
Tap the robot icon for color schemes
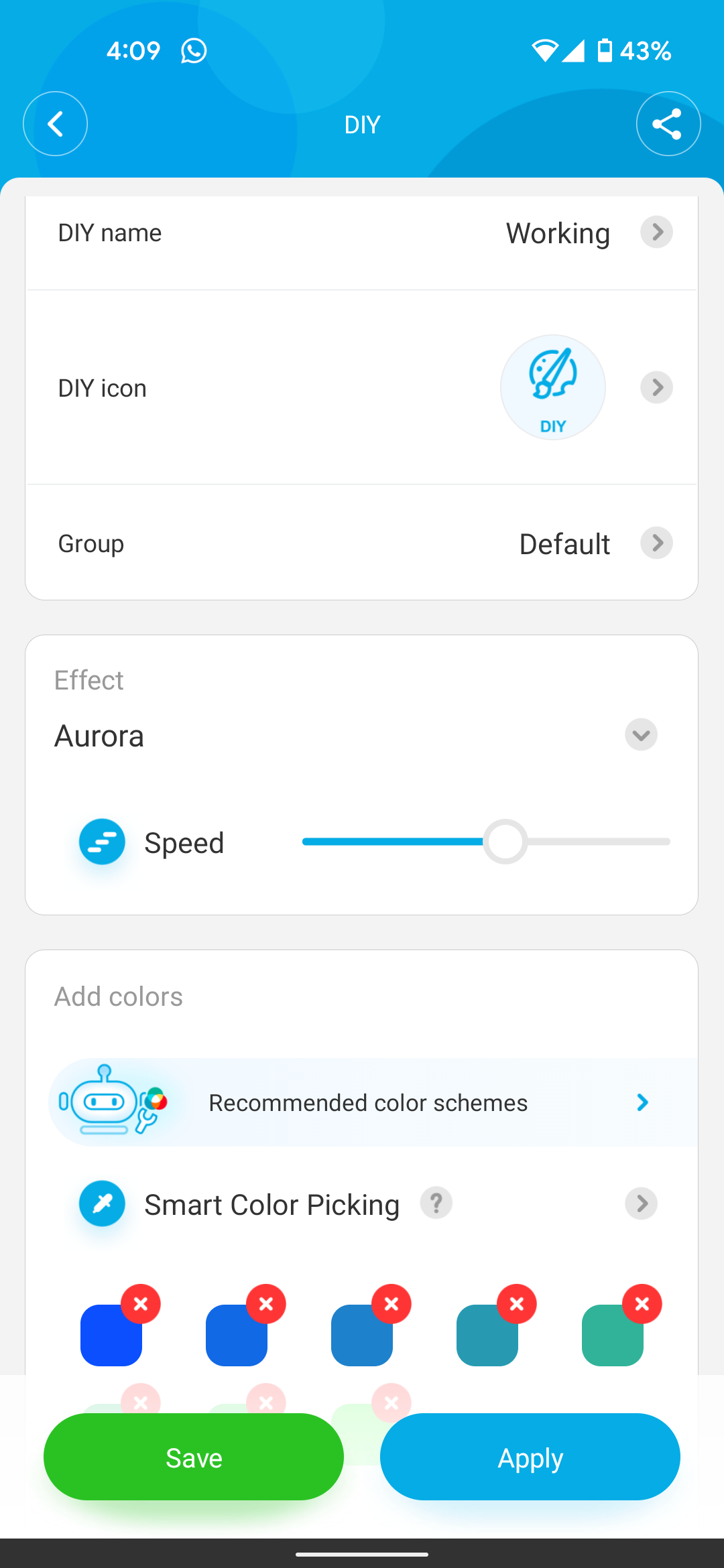(111, 1101)
